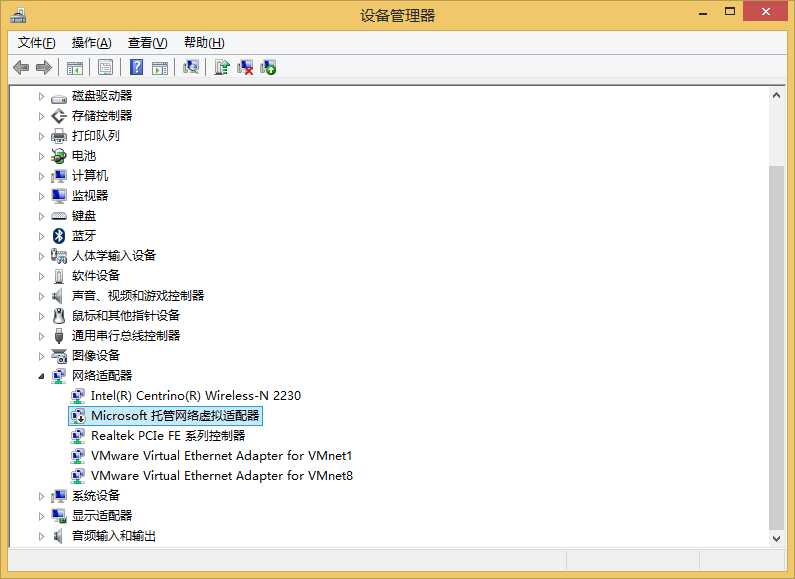
Task: Select the 电池 category label
Action: pyautogui.click(x=84, y=156)
